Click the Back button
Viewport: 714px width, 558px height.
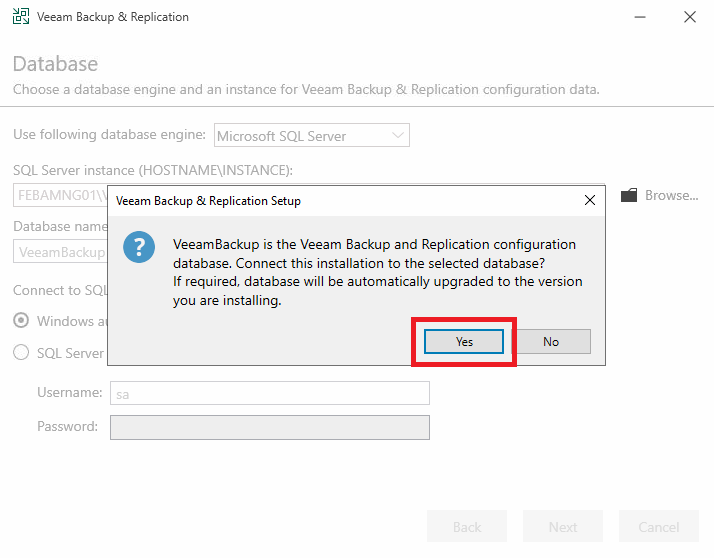467,527
